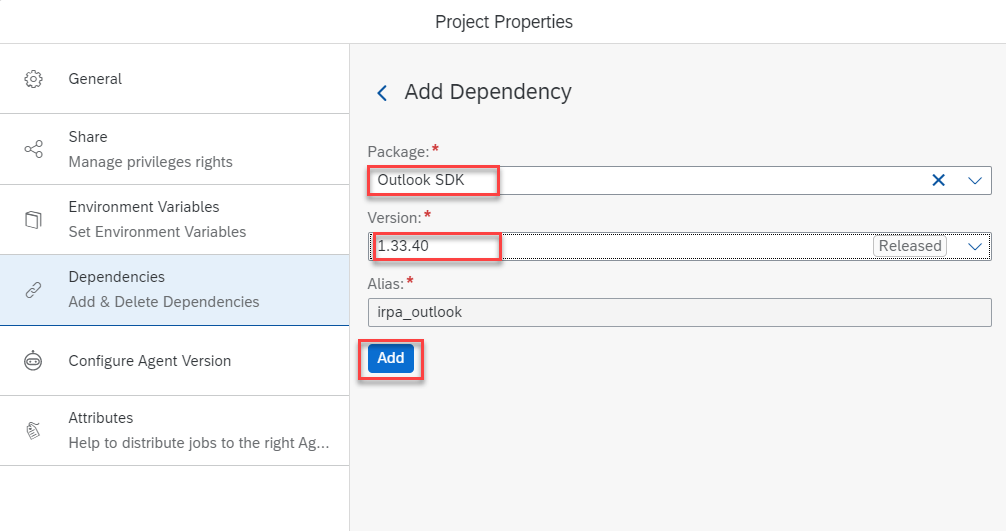Click the robot icon for Configure Agent Version
Image resolution: width=1006 pixels, height=531 pixels.
click(33, 361)
